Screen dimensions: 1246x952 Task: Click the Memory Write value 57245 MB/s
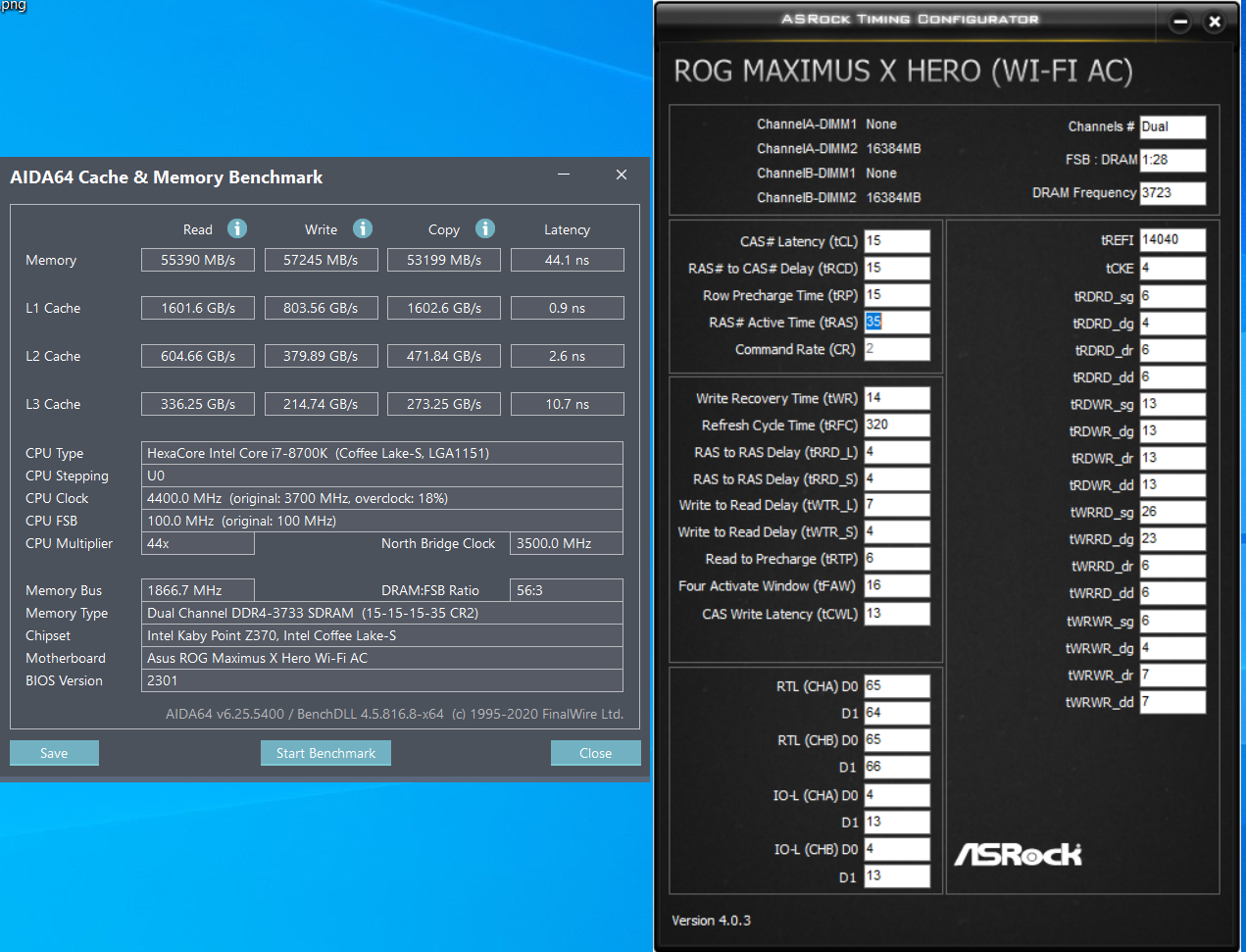[321, 260]
